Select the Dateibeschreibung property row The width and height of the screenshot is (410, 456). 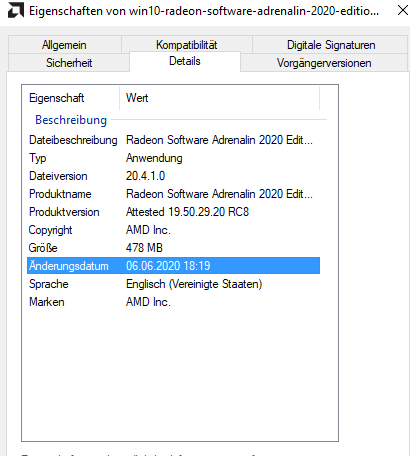[x=173, y=140]
